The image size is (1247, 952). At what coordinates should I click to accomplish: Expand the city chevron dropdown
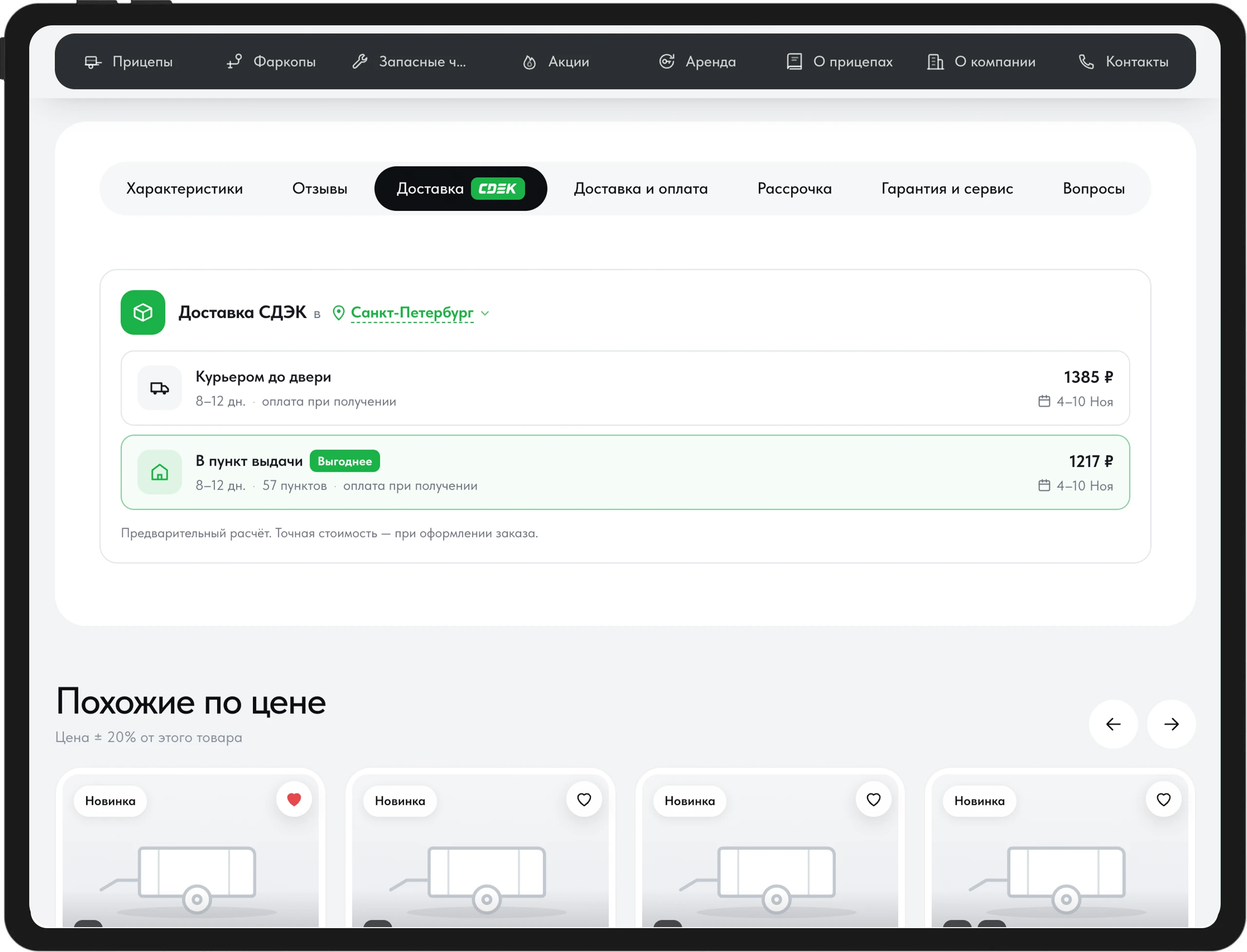tap(485, 313)
